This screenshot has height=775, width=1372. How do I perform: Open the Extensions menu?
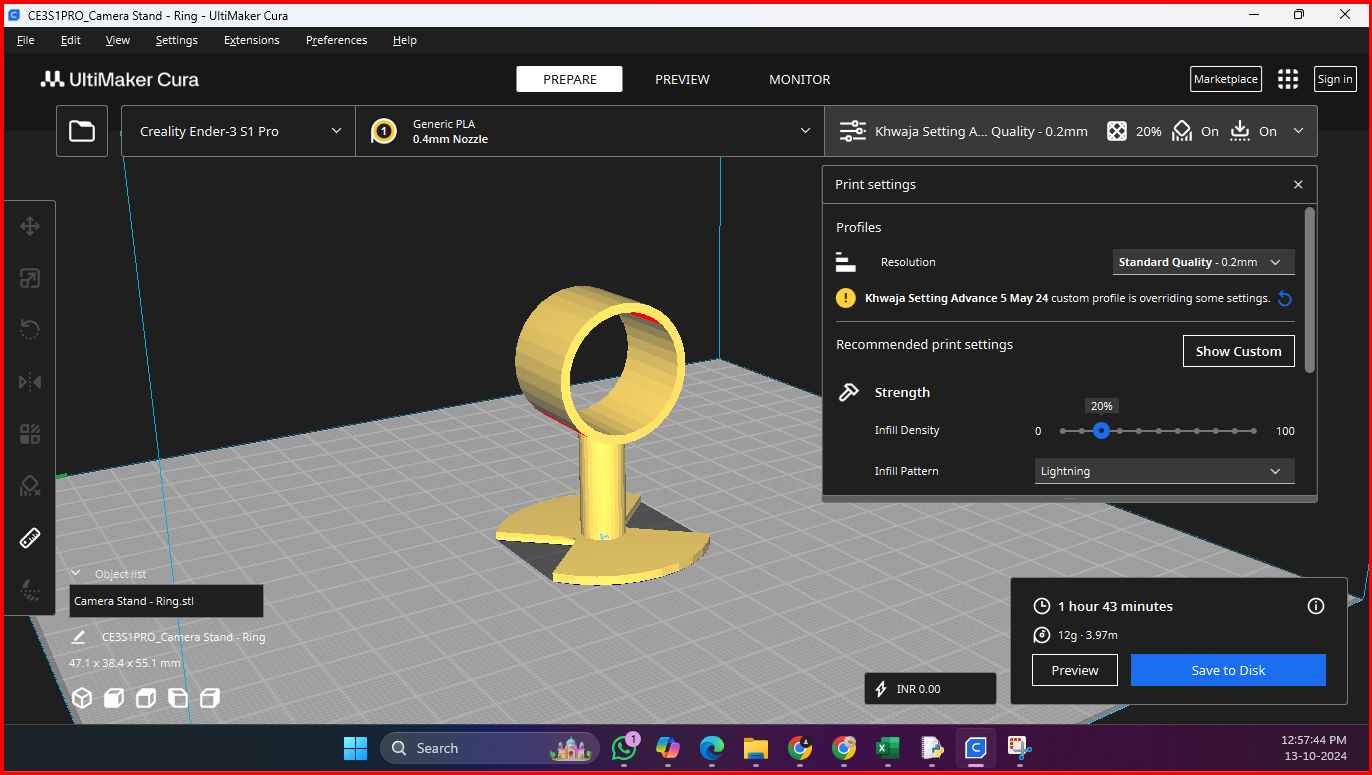click(x=252, y=40)
